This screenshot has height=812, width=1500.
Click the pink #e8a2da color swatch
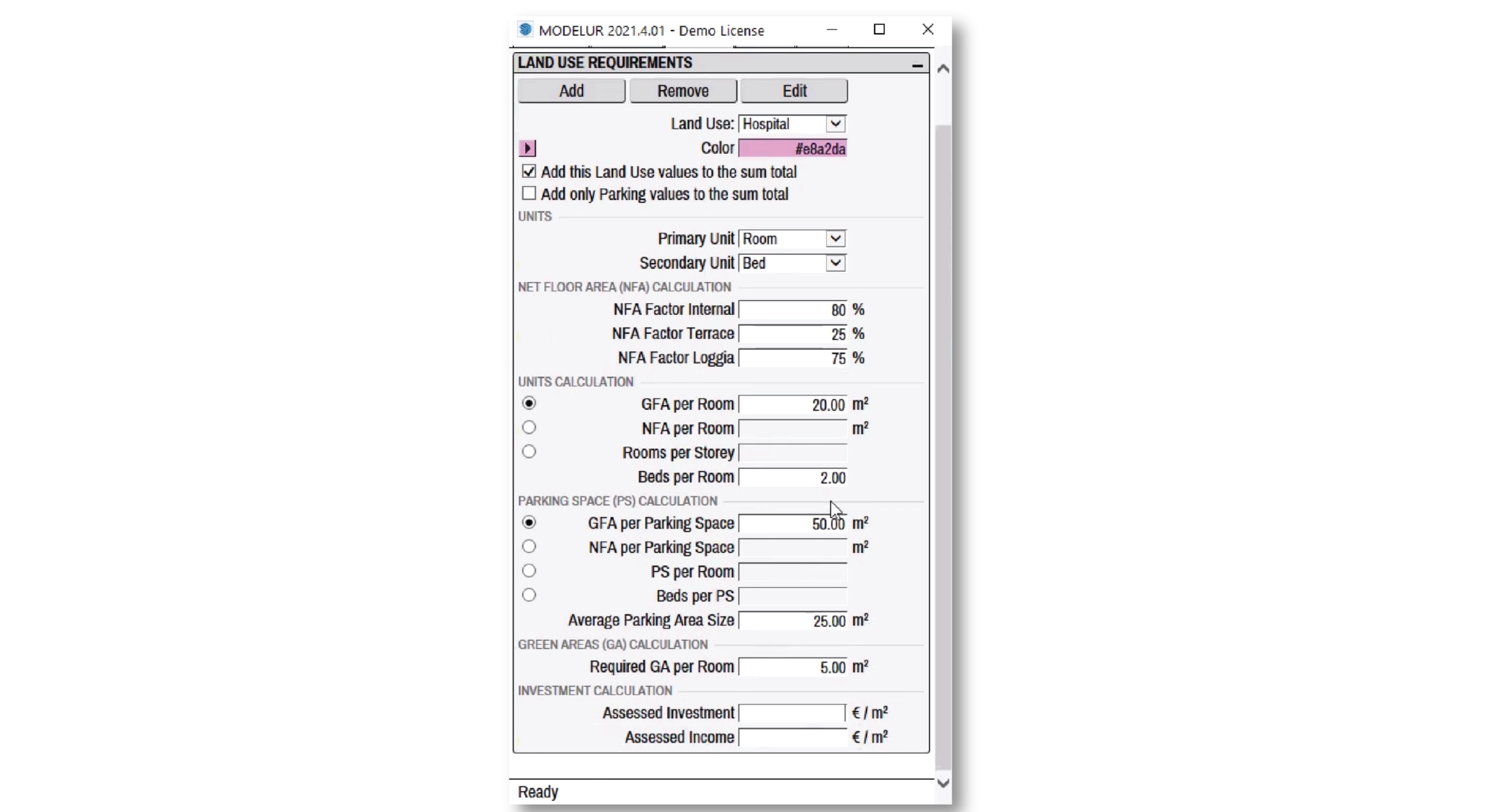(792, 149)
